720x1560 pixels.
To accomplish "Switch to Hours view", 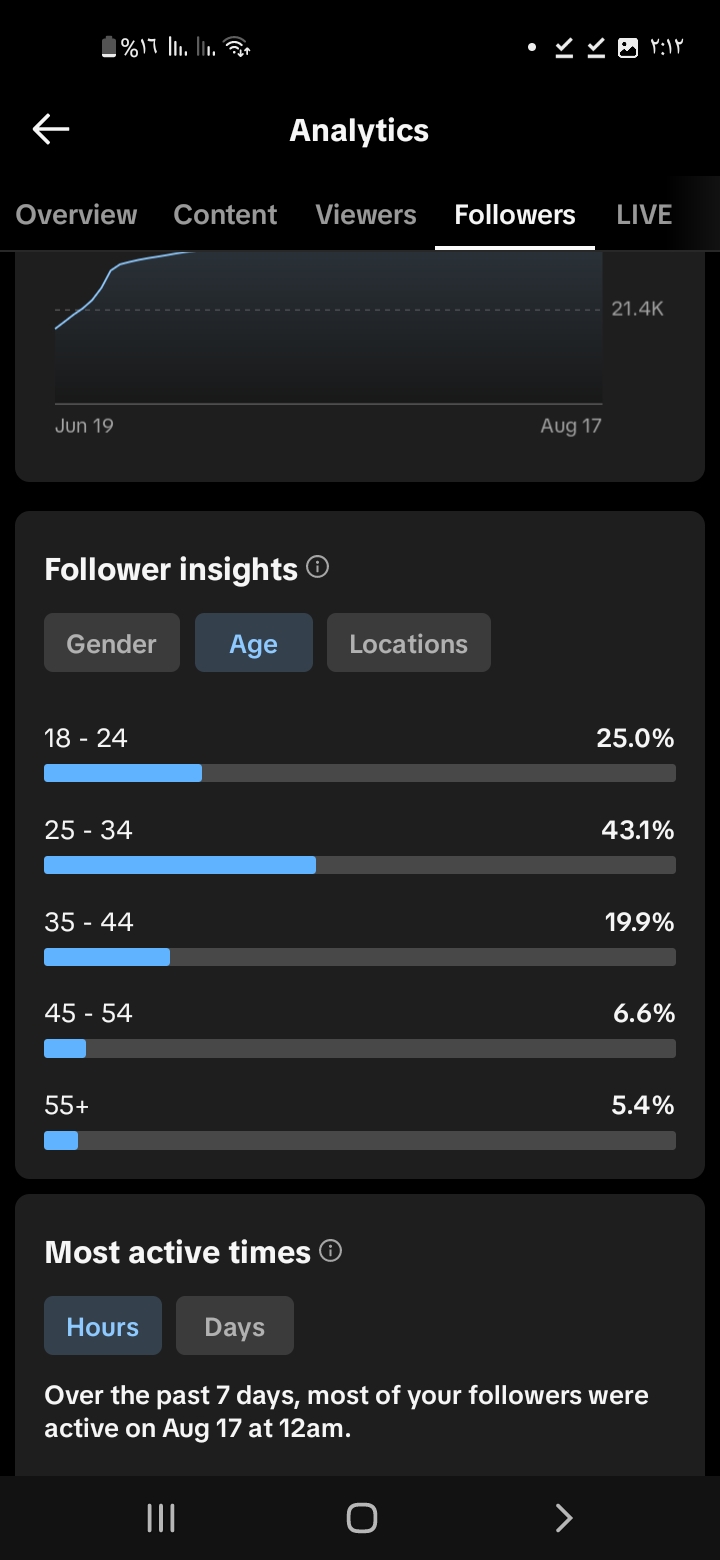I will pyautogui.click(x=103, y=1326).
